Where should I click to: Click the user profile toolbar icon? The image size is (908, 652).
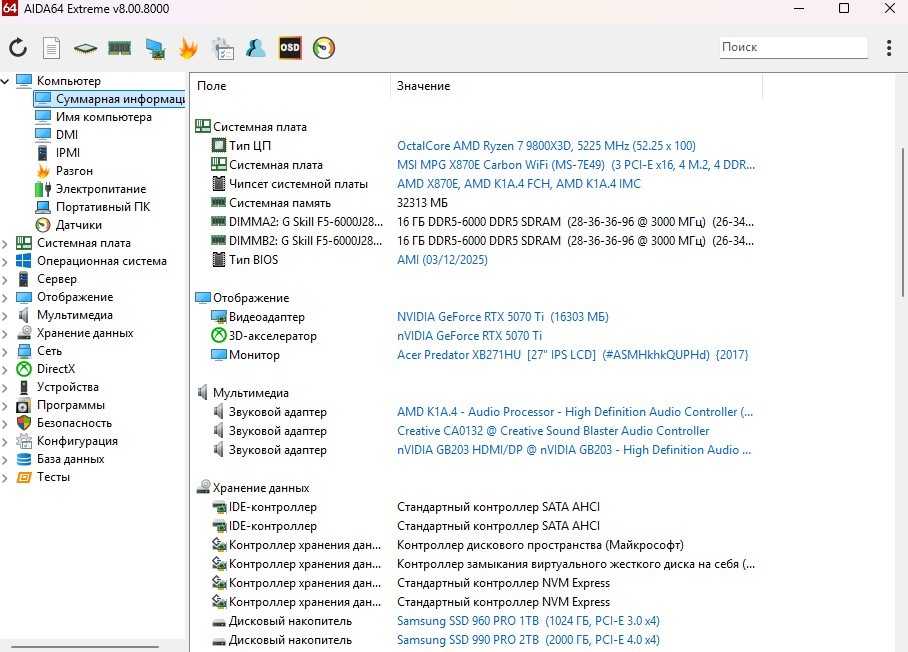click(256, 47)
